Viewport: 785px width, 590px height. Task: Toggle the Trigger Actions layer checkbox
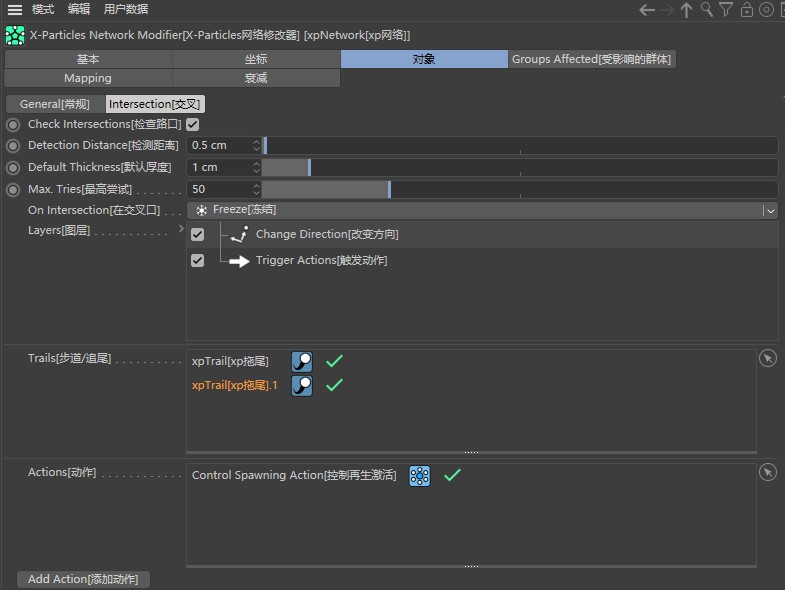[197, 260]
